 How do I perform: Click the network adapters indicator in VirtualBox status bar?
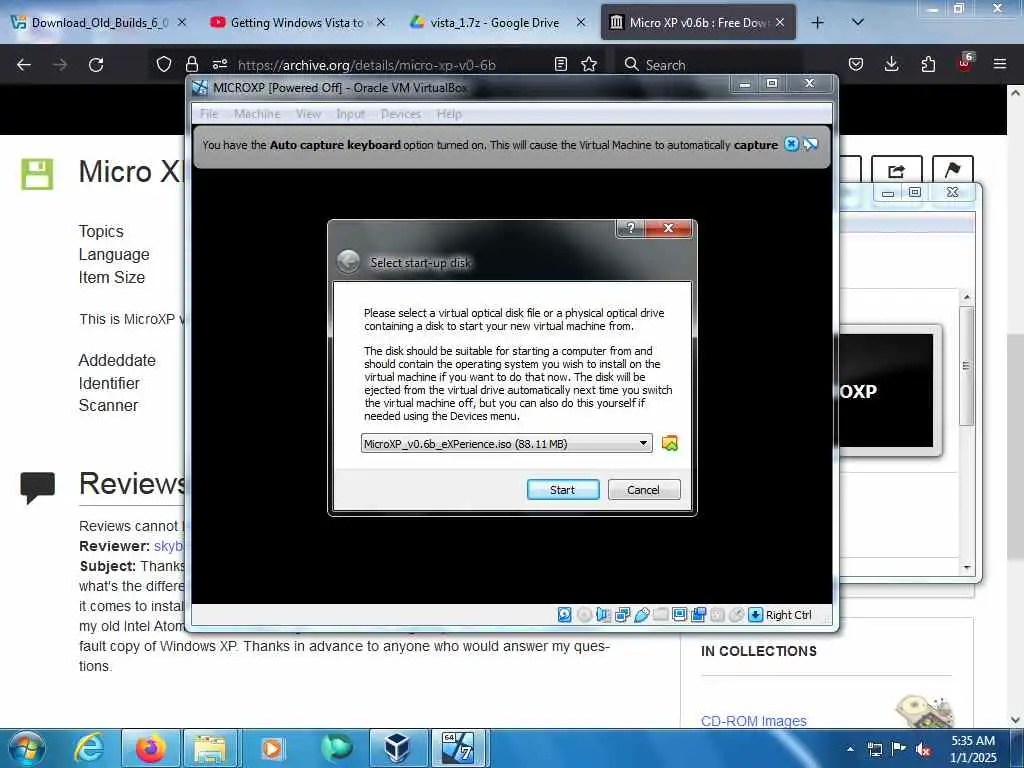[x=622, y=615]
